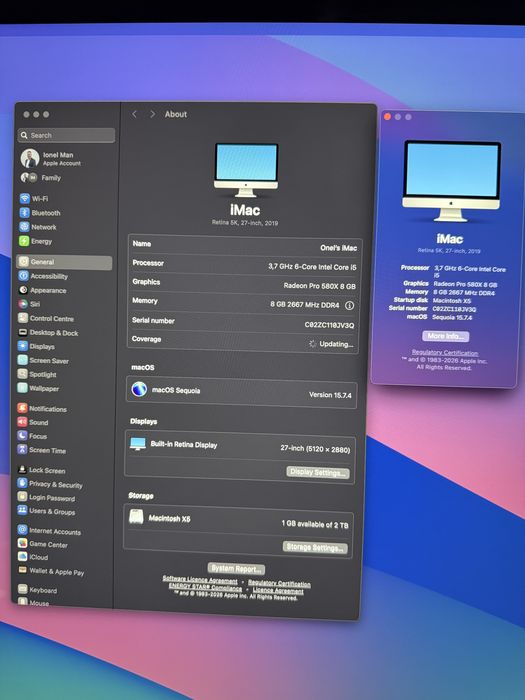
Task: Click the System Report button
Action: (x=236, y=569)
